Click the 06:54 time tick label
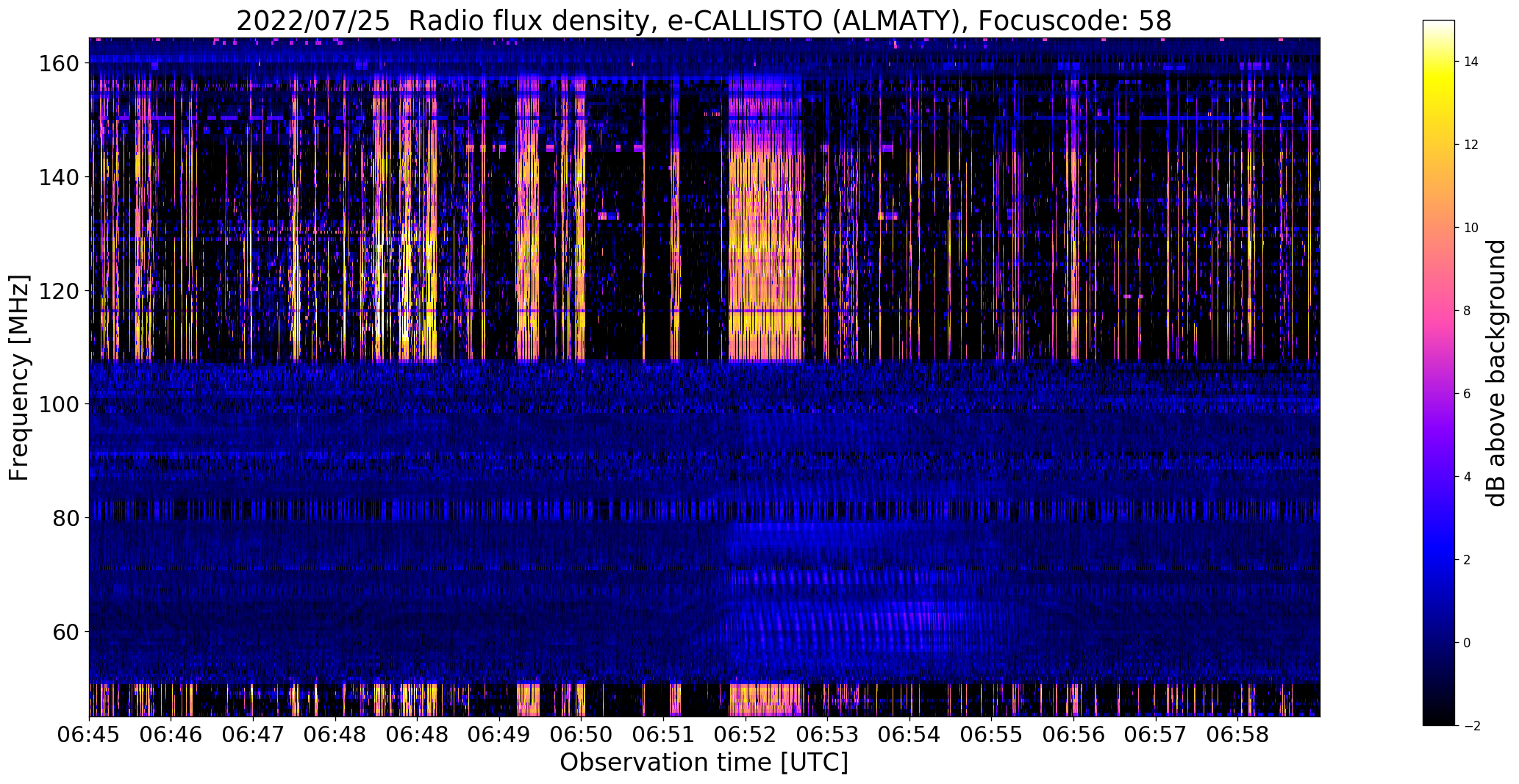The image size is (1519, 784). pos(910,735)
